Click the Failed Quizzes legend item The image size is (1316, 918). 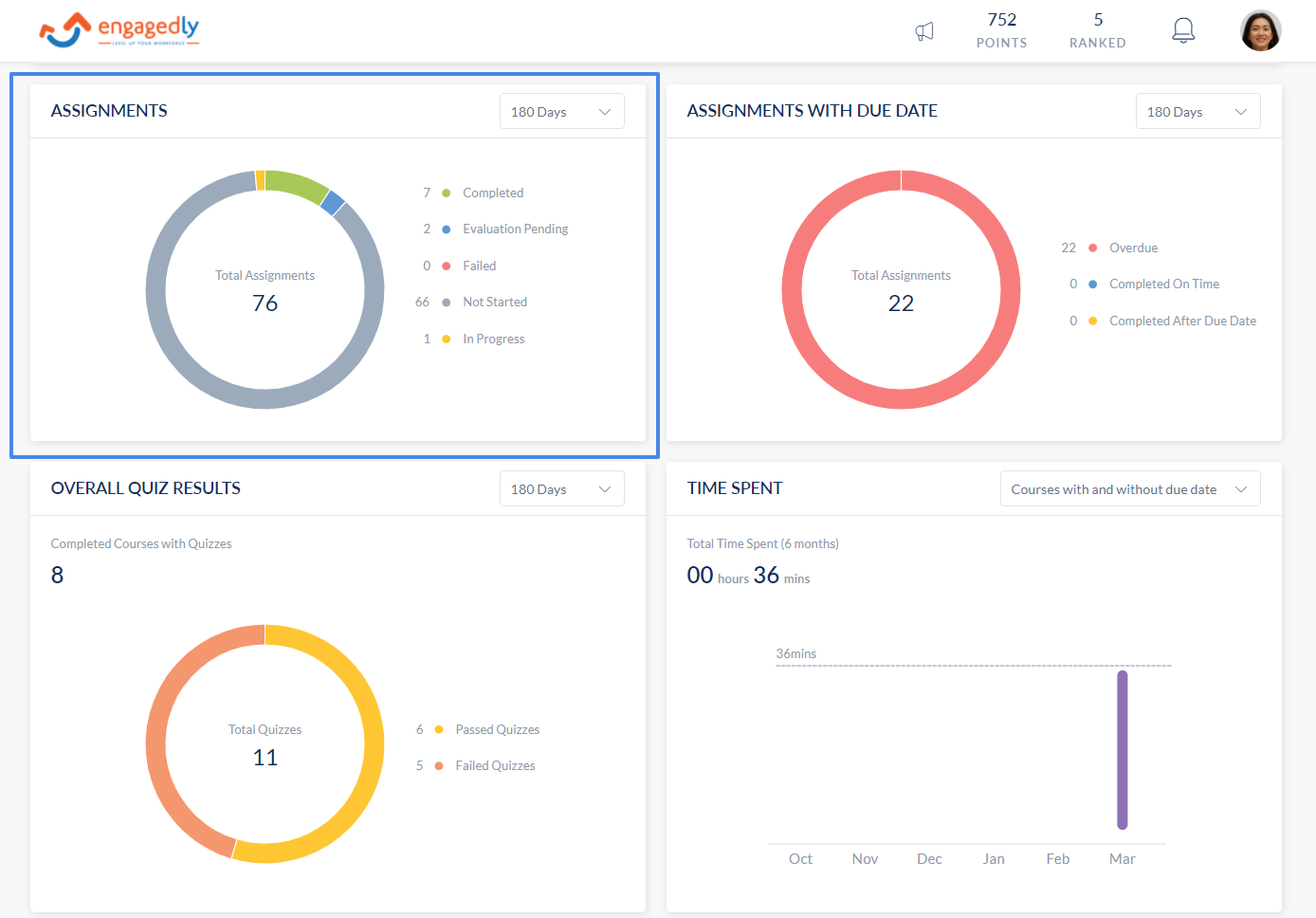pyautogui.click(x=475, y=765)
